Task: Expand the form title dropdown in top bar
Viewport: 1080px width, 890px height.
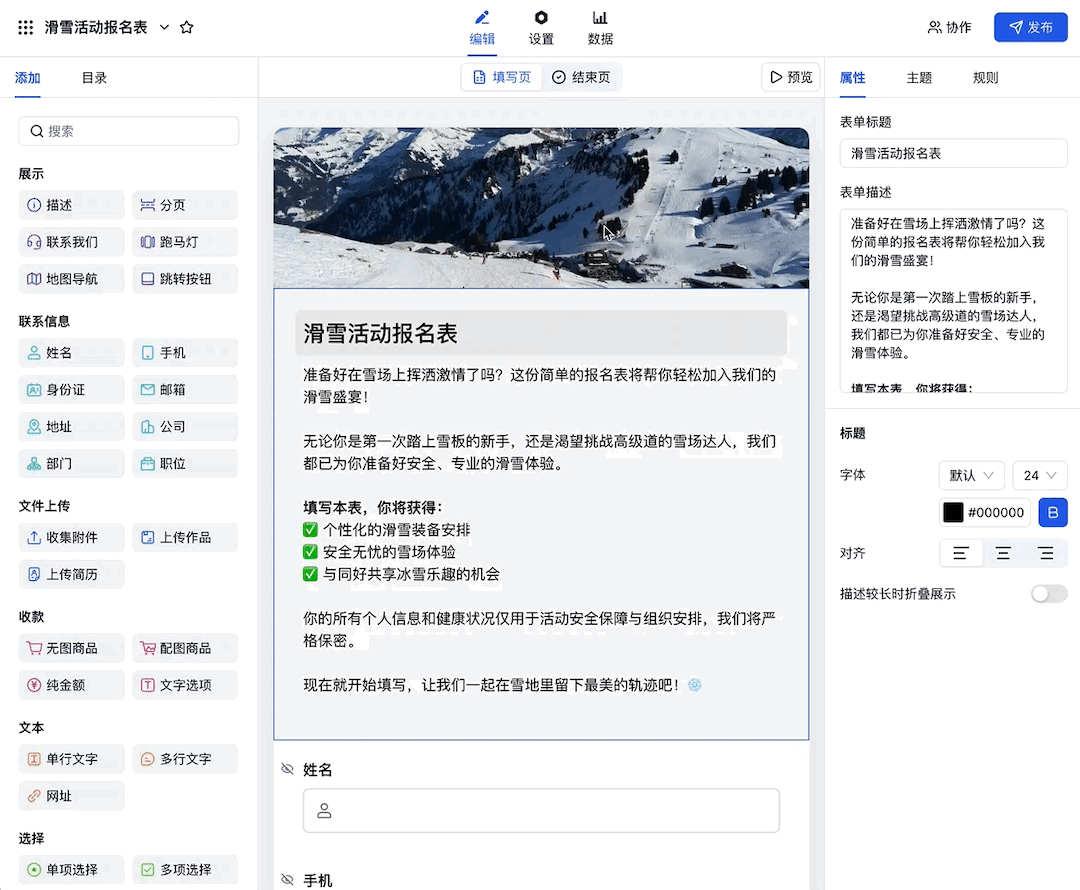Action: pos(166,27)
